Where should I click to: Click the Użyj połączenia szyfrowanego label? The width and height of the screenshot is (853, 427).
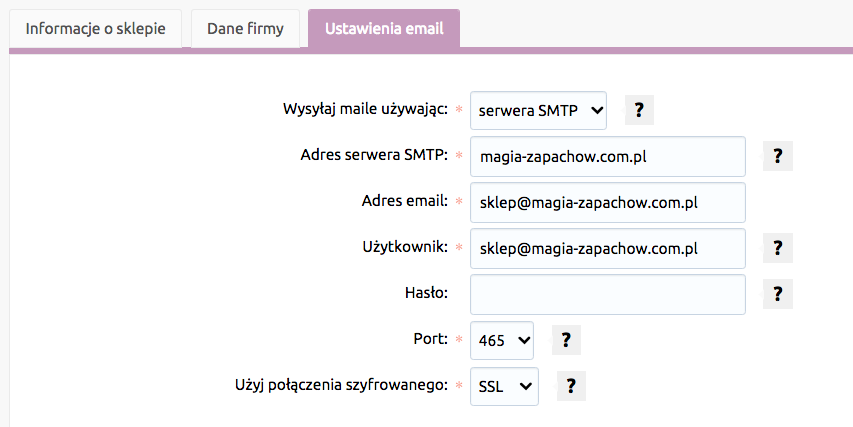point(341,385)
